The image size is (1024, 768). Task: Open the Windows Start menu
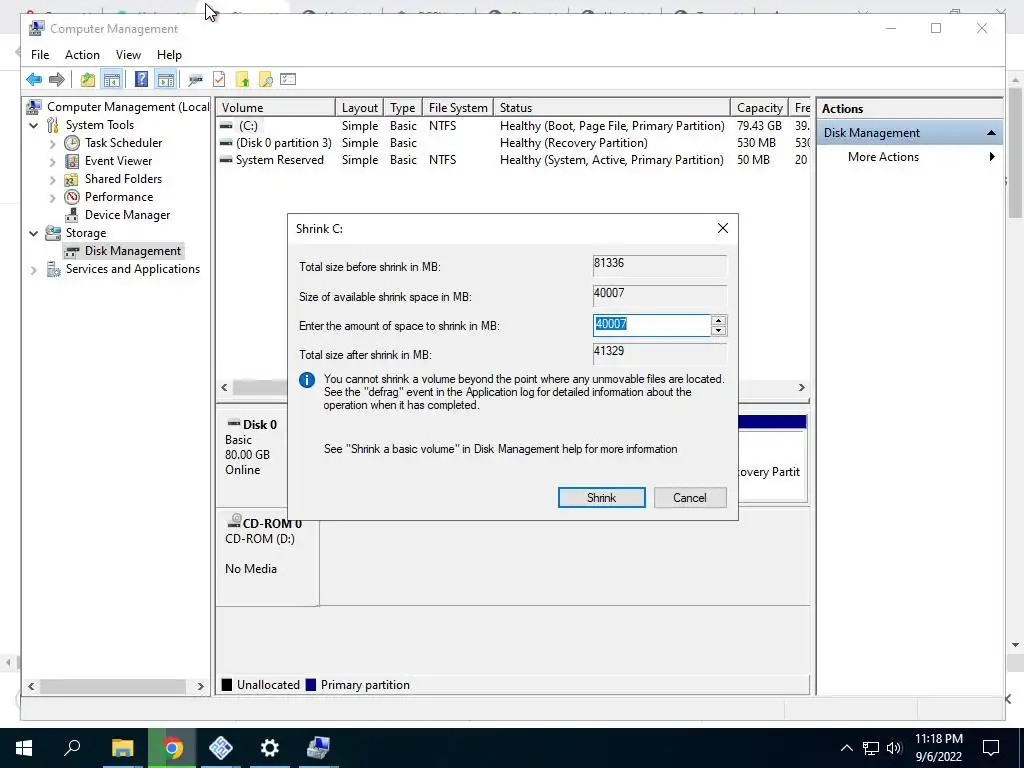tap(24, 748)
